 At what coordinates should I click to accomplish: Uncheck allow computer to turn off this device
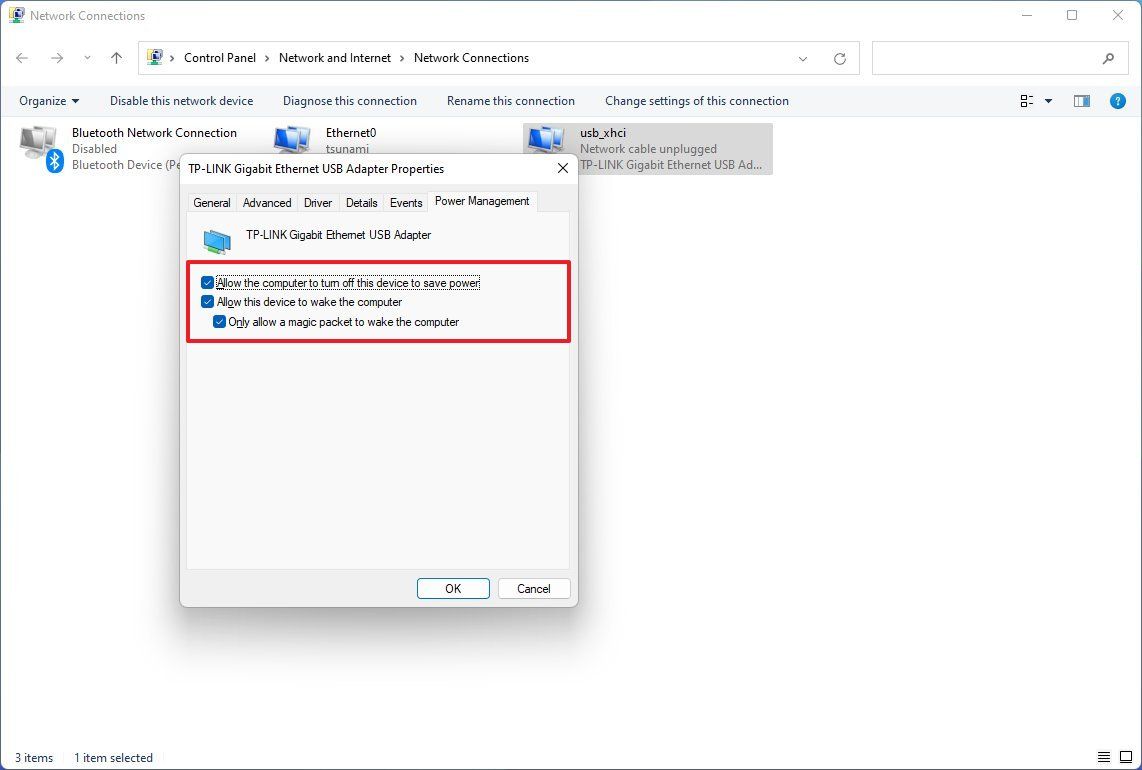208,282
